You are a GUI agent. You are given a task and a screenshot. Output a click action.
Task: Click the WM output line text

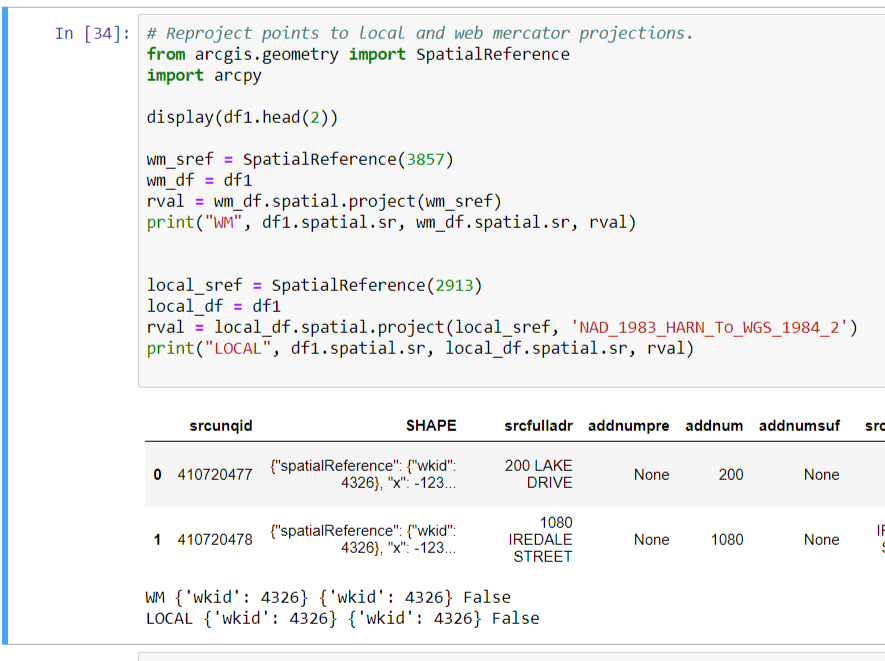[328, 597]
